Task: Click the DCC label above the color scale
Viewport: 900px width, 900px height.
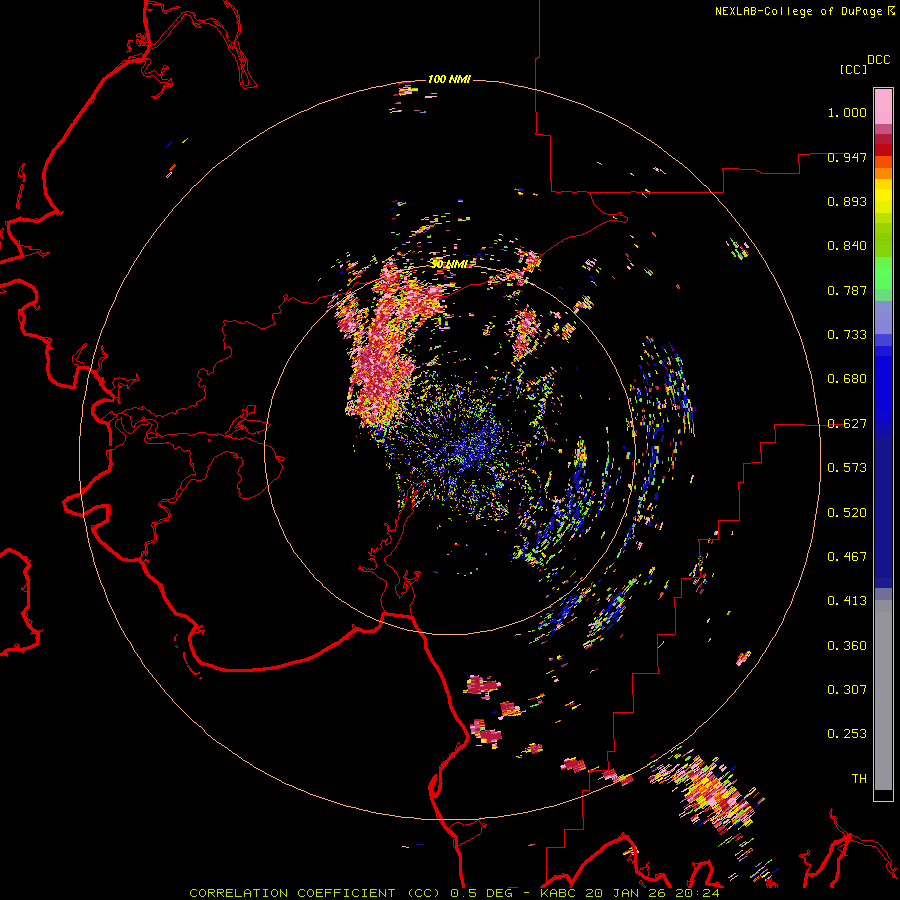Action: click(x=878, y=60)
